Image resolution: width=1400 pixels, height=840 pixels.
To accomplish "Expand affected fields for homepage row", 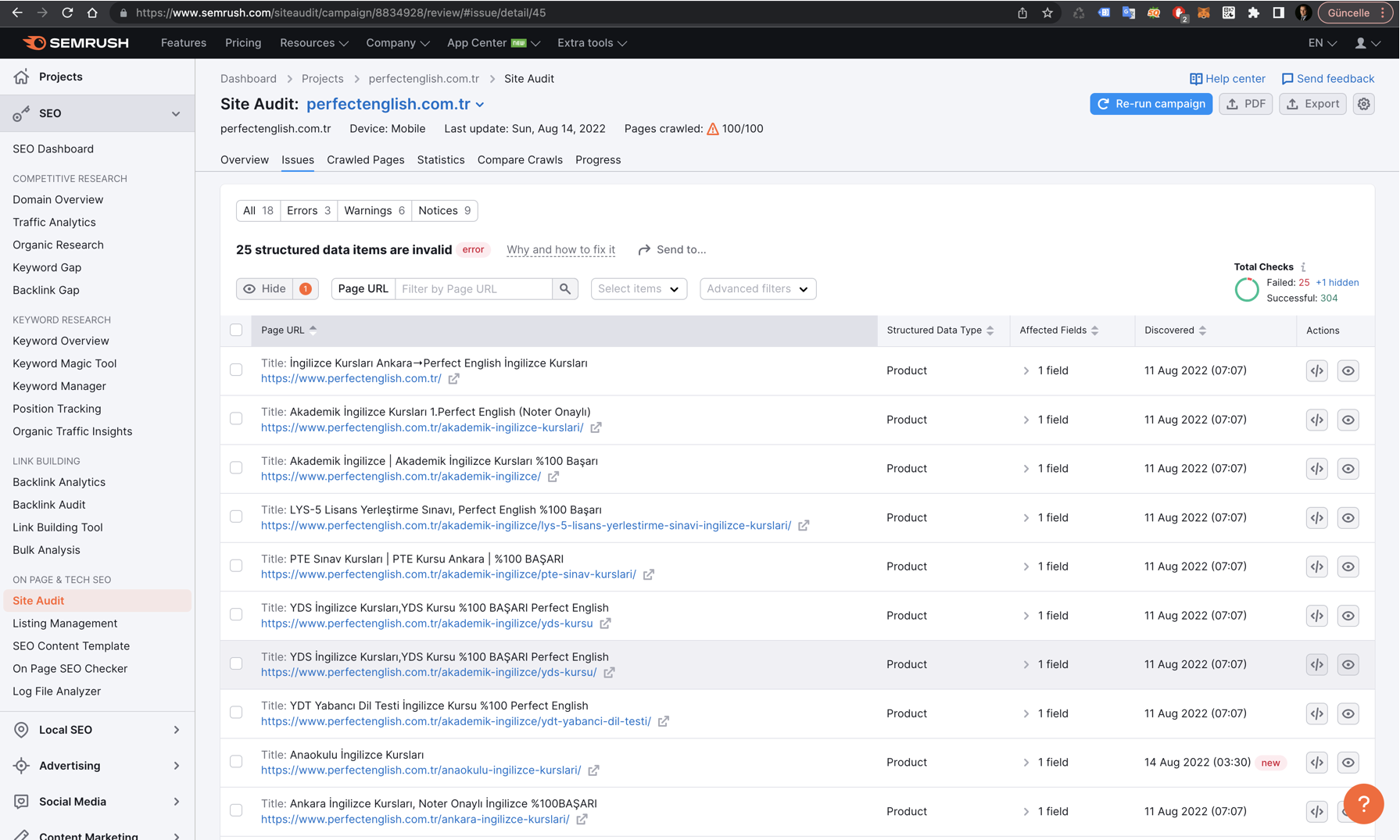I will (1026, 371).
